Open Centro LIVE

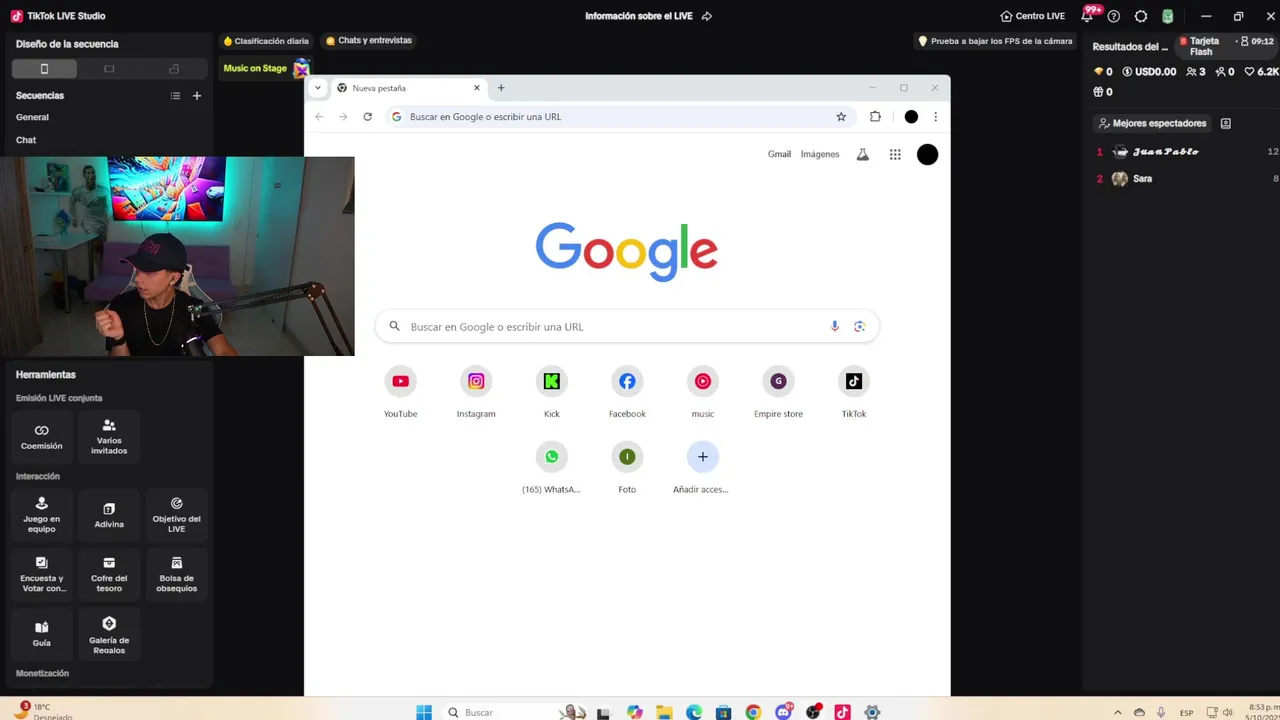click(1033, 16)
